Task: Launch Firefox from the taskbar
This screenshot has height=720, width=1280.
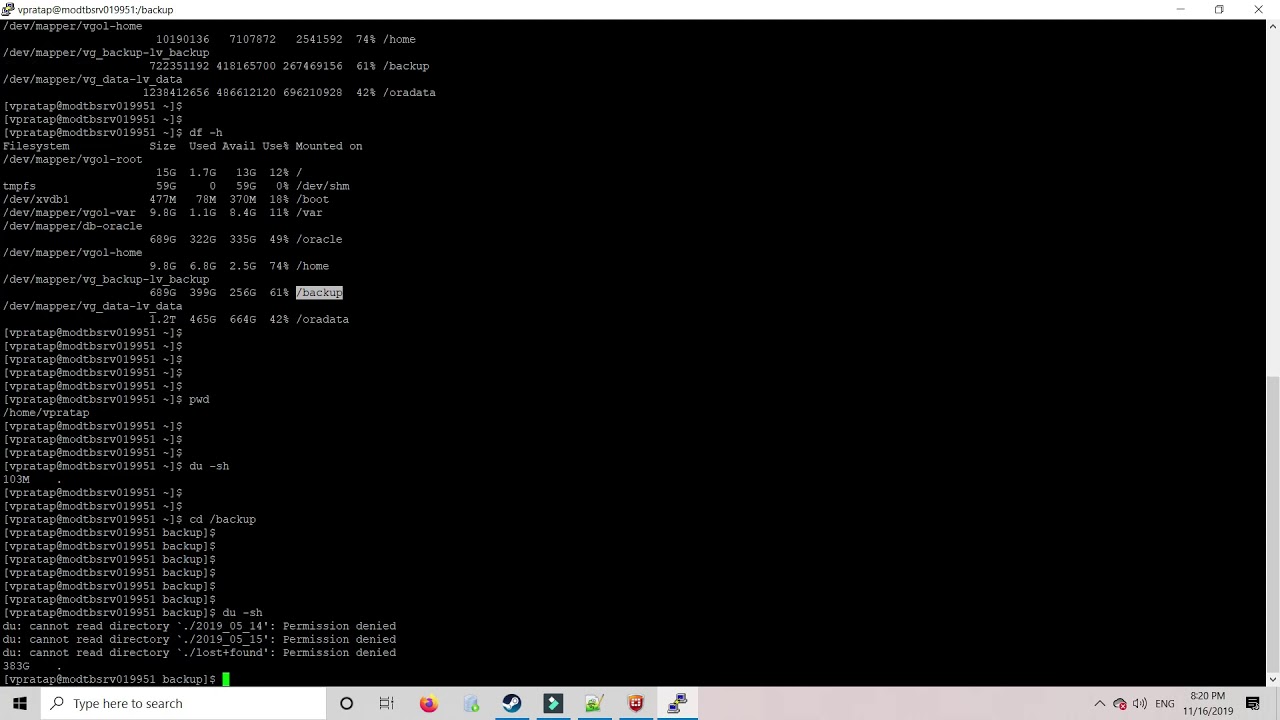Action: pyautogui.click(x=428, y=703)
